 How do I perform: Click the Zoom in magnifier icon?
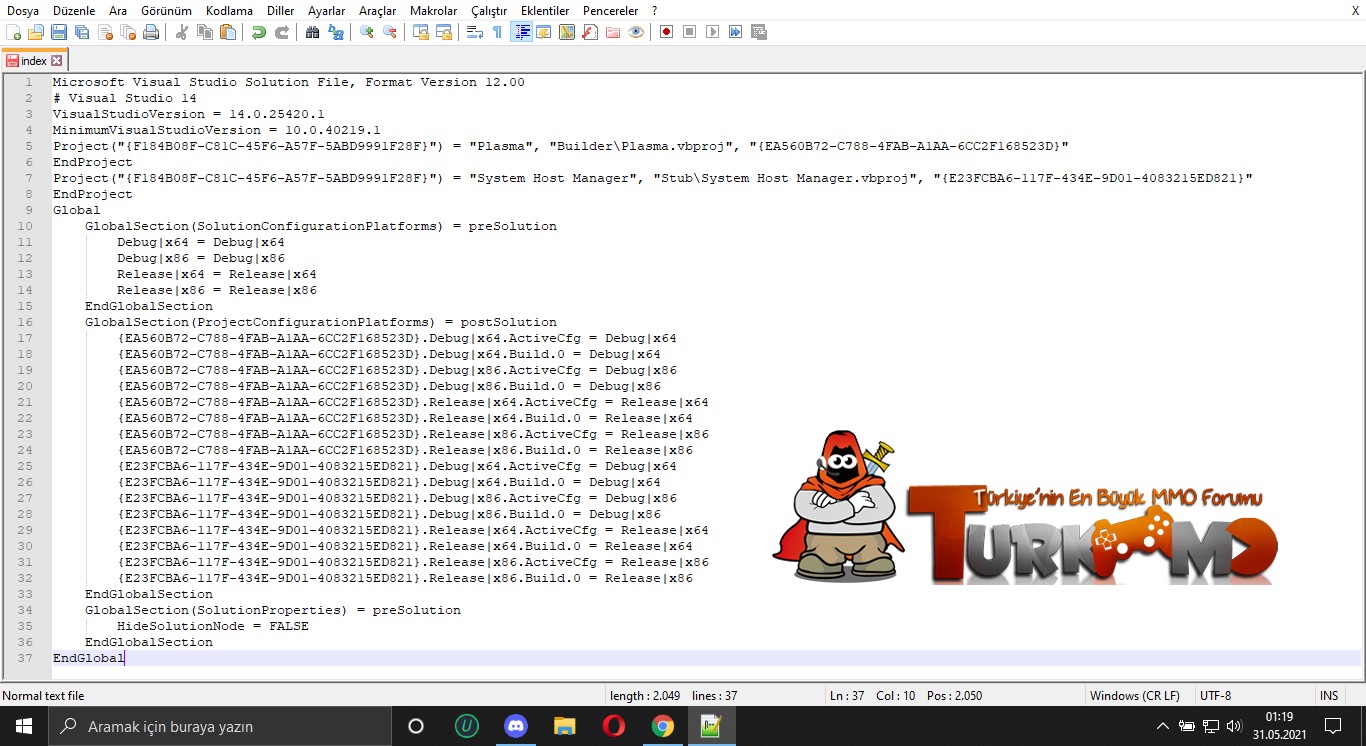(367, 32)
